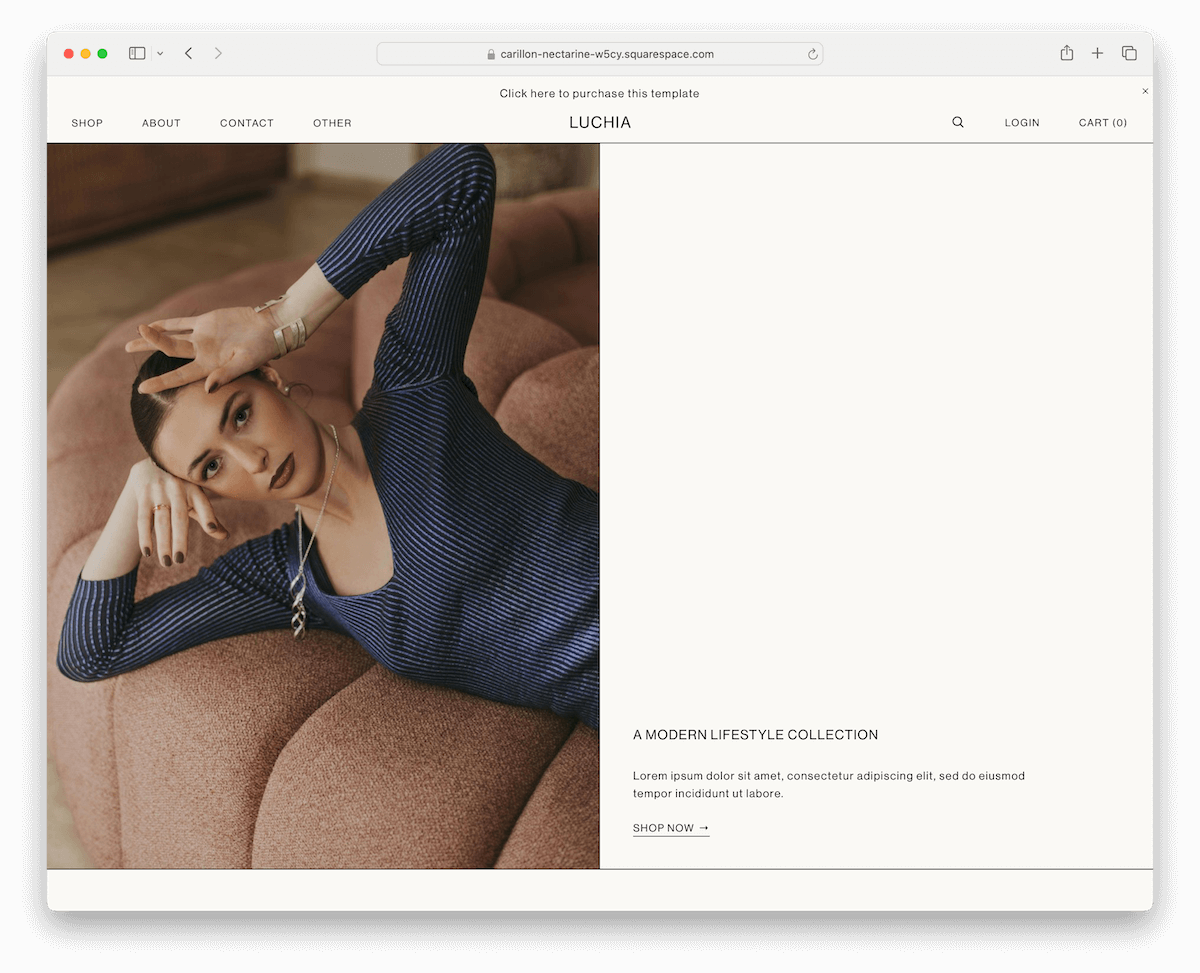Select the CONTACT menu item
1200x973 pixels.
[x=246, y=122]
